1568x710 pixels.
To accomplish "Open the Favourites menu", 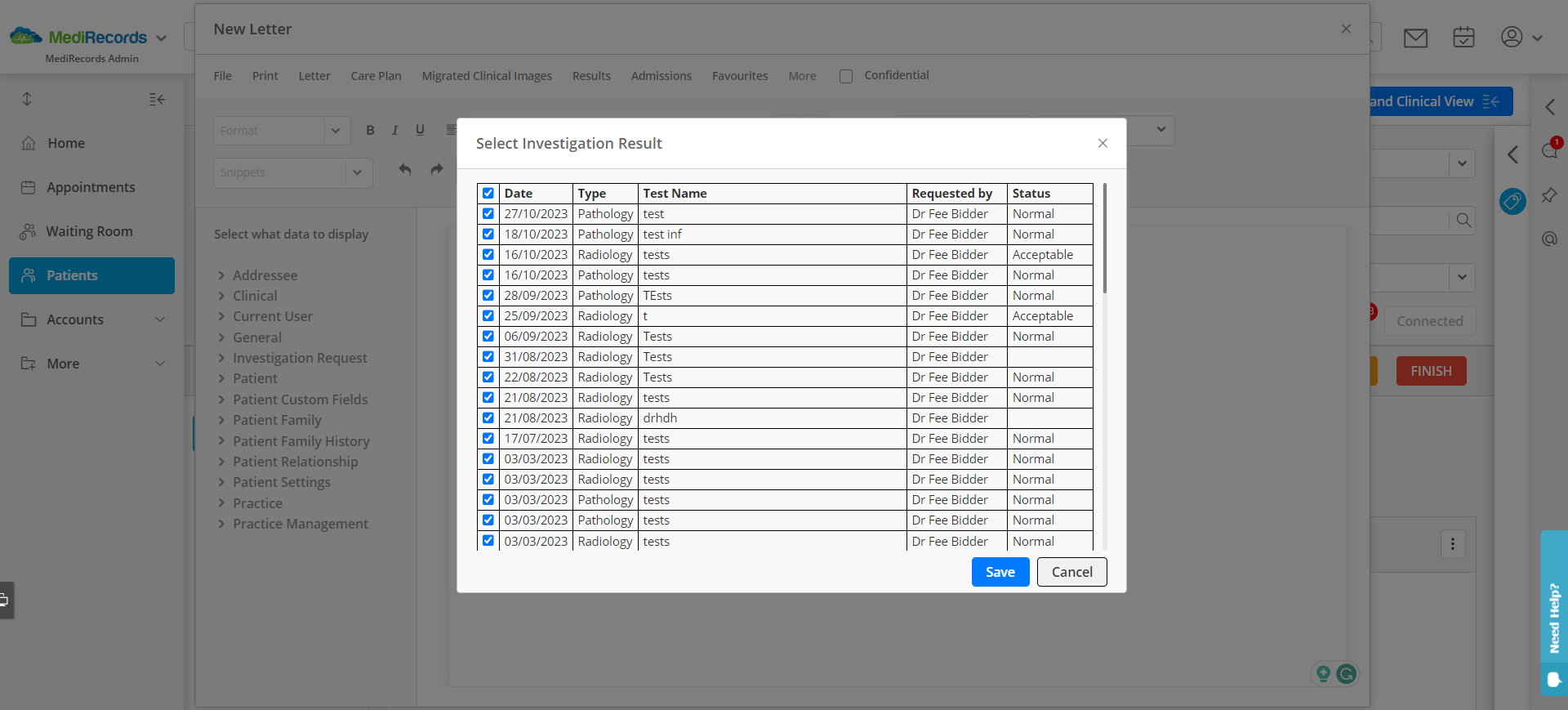I will [740, 76].
